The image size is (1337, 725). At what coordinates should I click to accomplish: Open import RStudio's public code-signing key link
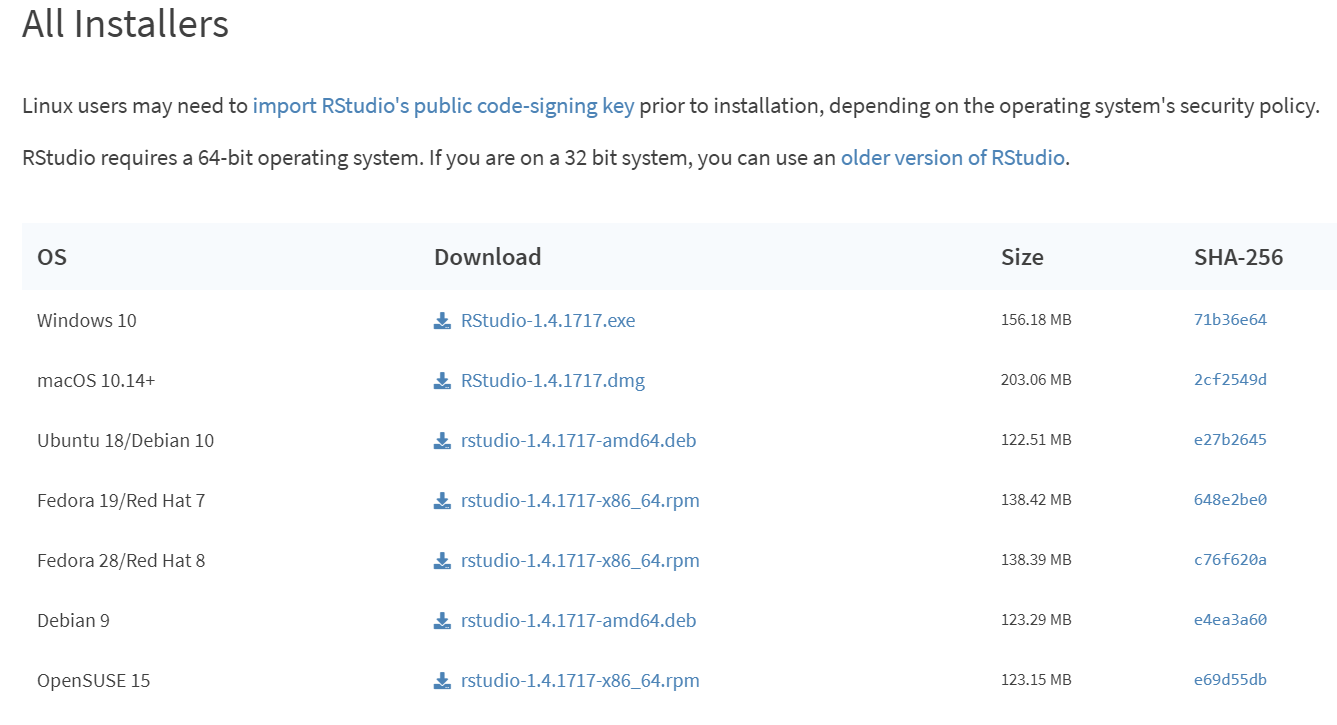[443, 106]
